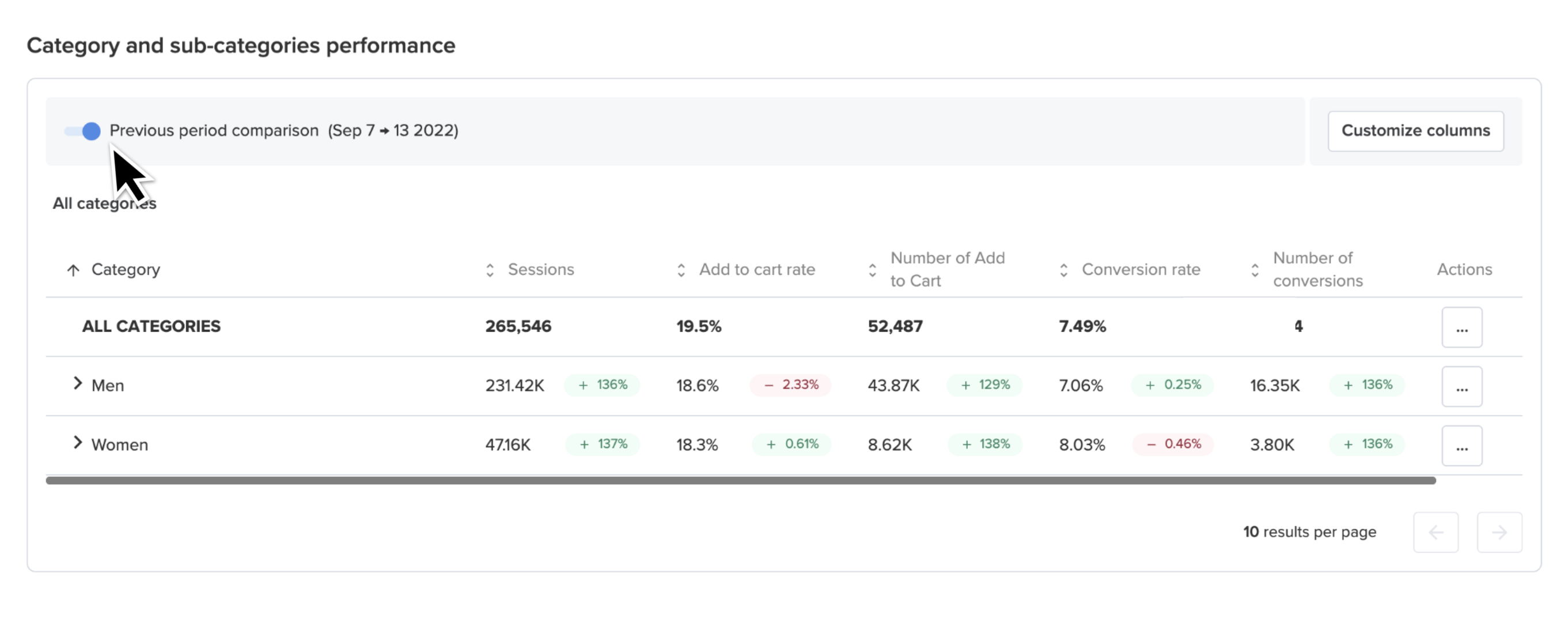Change the 10 results per page setting

(1309, 532)
